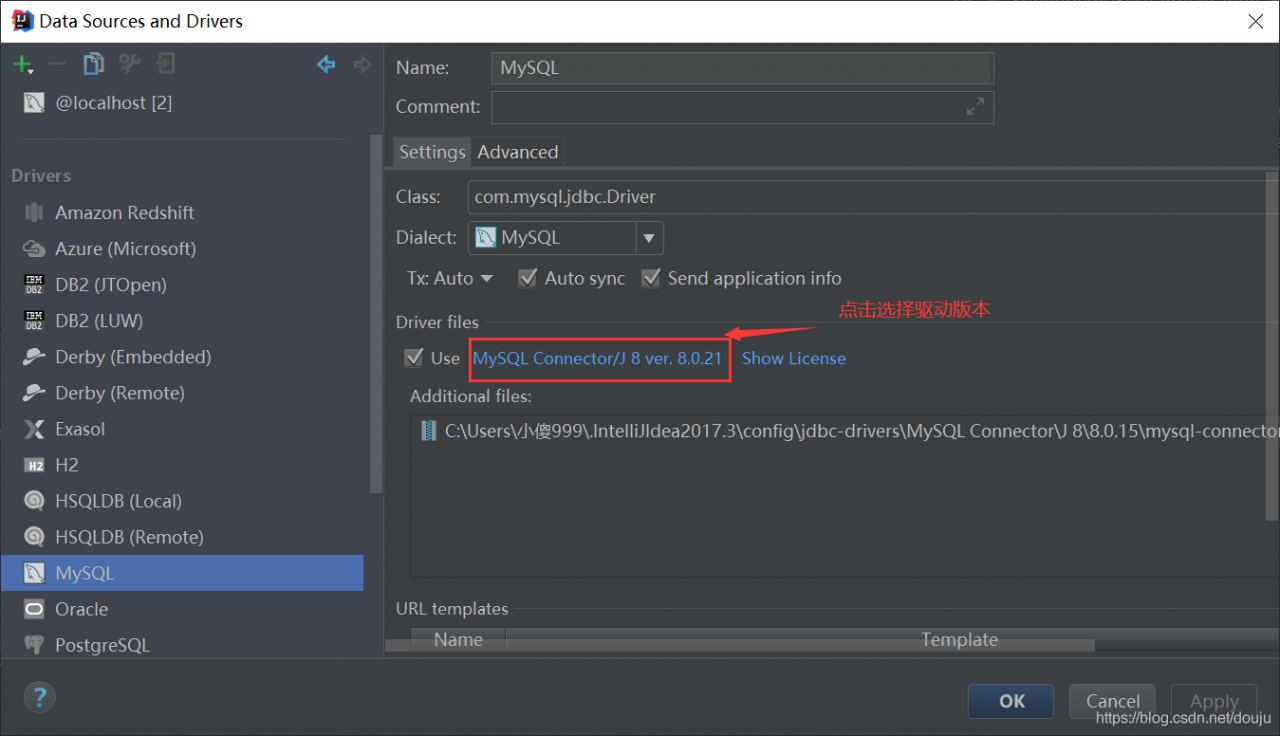Click the MySQL driver icon in Drivers list
Image resolution: width=1280 pixels, height=736 pixels.
pyautogui.click(x=34, y=573)
